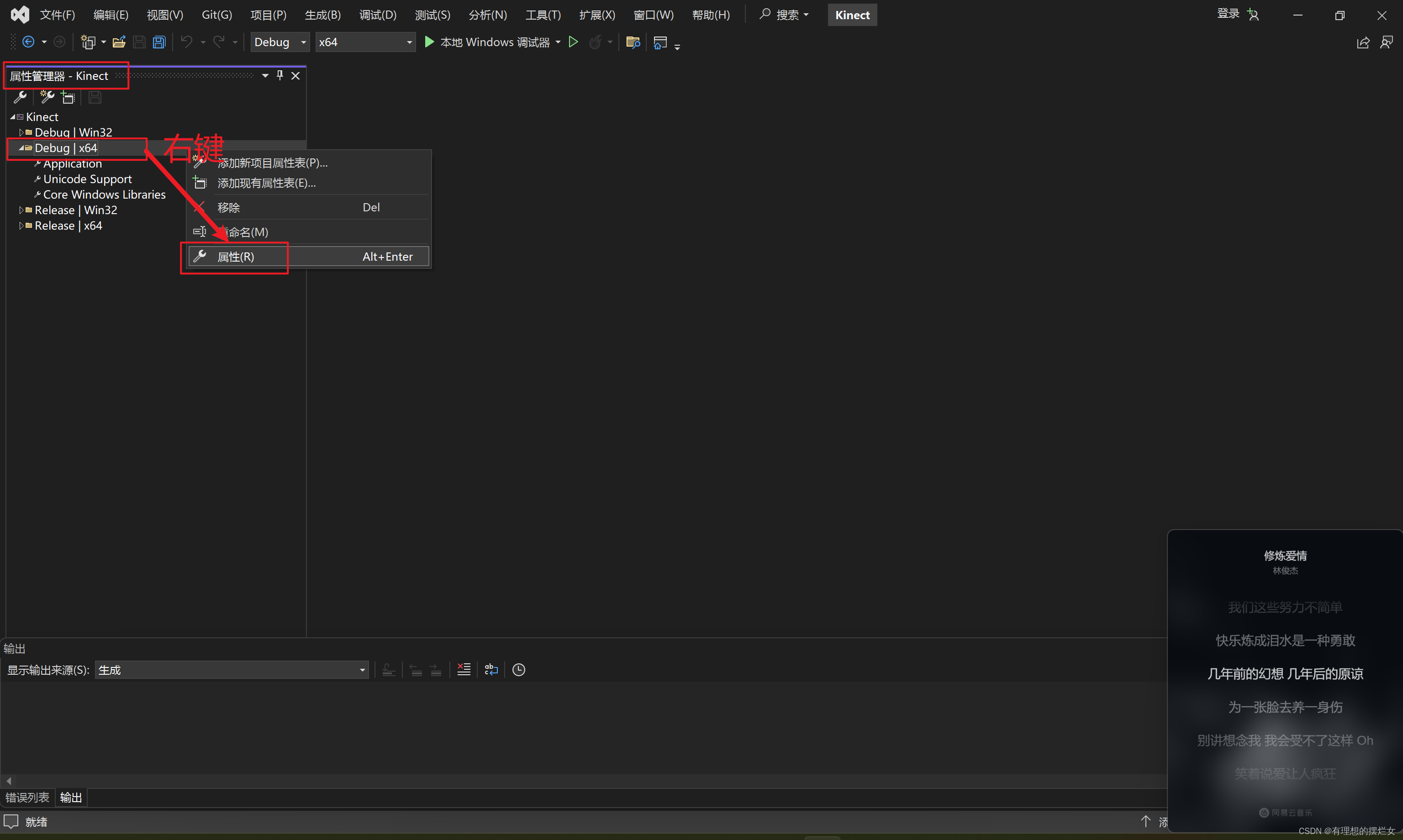
Task: Pin the Property Manager panel
Action: point(280,75)
